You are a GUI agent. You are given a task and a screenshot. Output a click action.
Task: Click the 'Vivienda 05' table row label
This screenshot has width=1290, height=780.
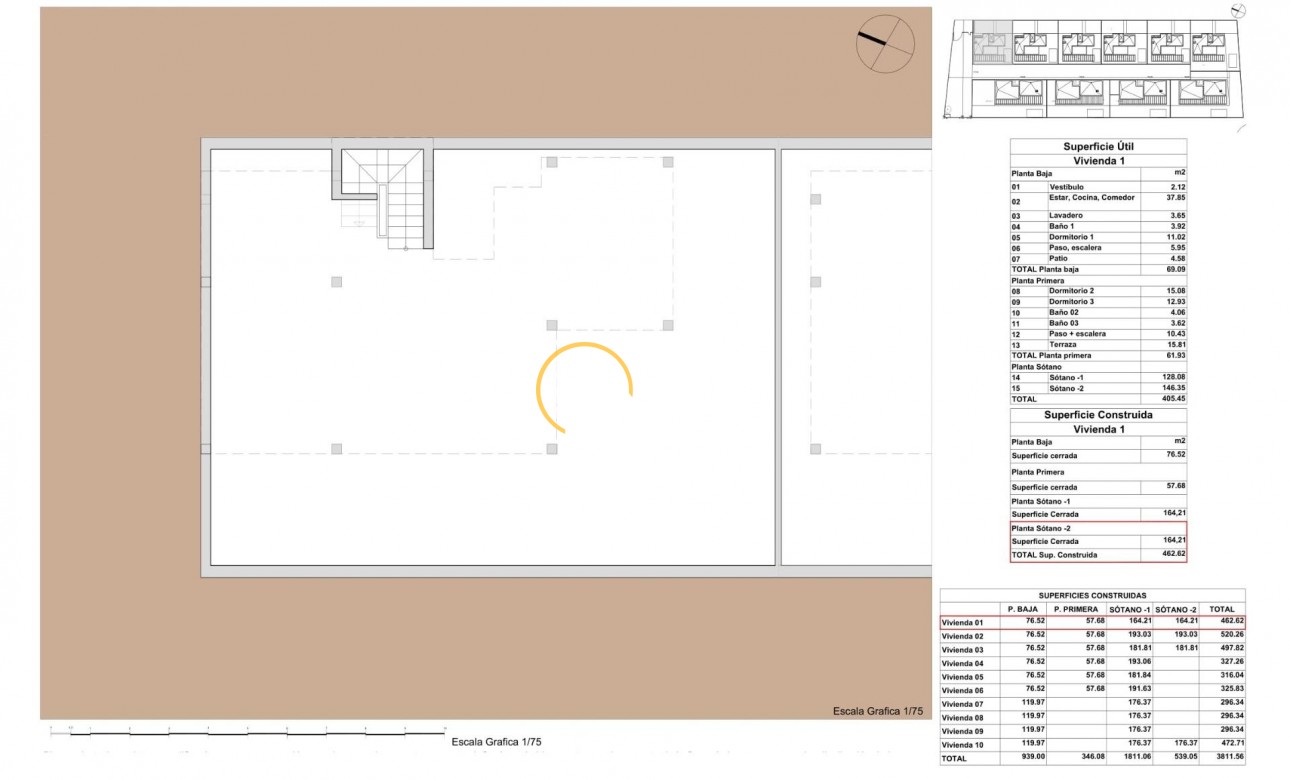pos(962,676)
